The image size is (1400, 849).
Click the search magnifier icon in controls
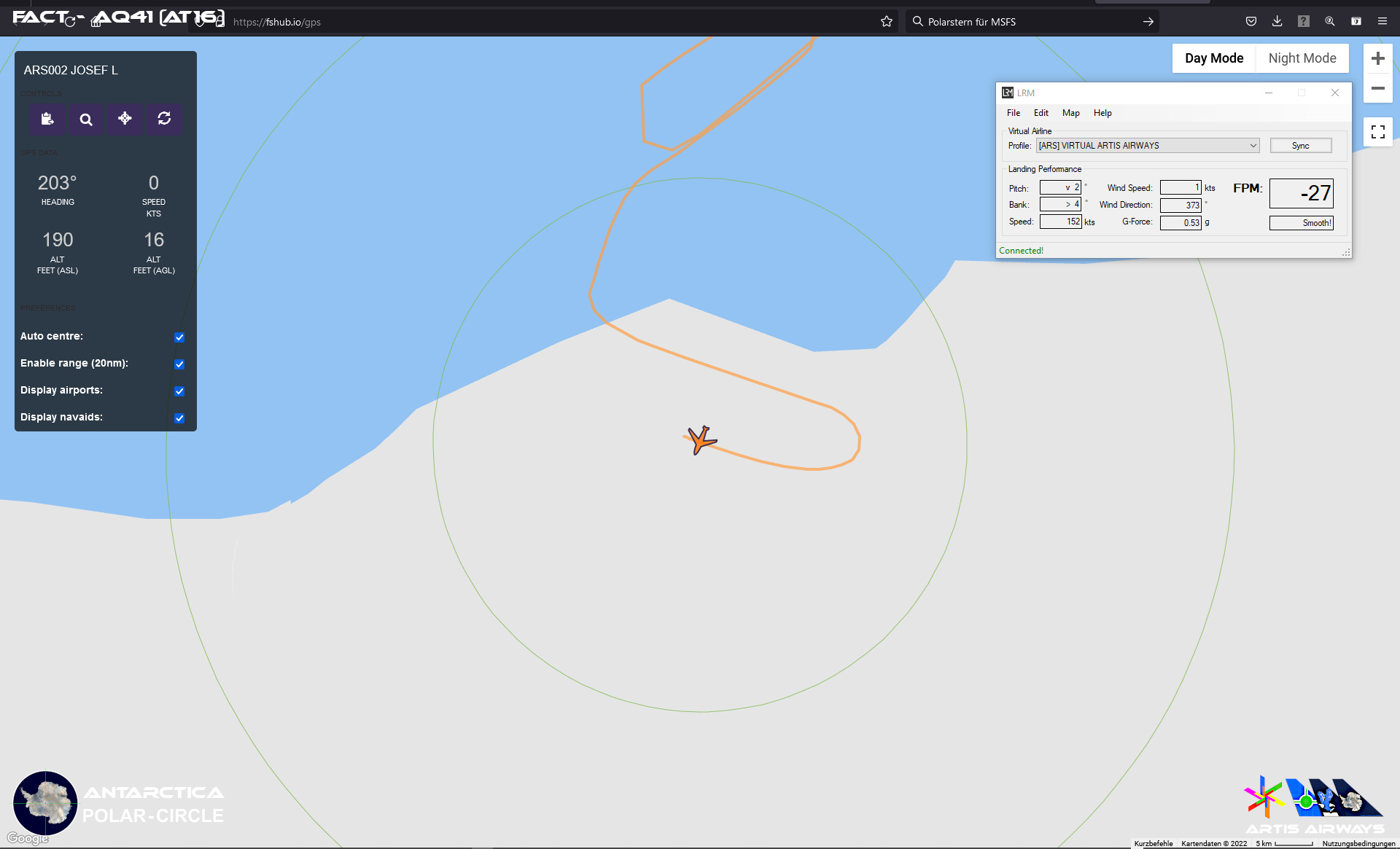pos(86,119)
